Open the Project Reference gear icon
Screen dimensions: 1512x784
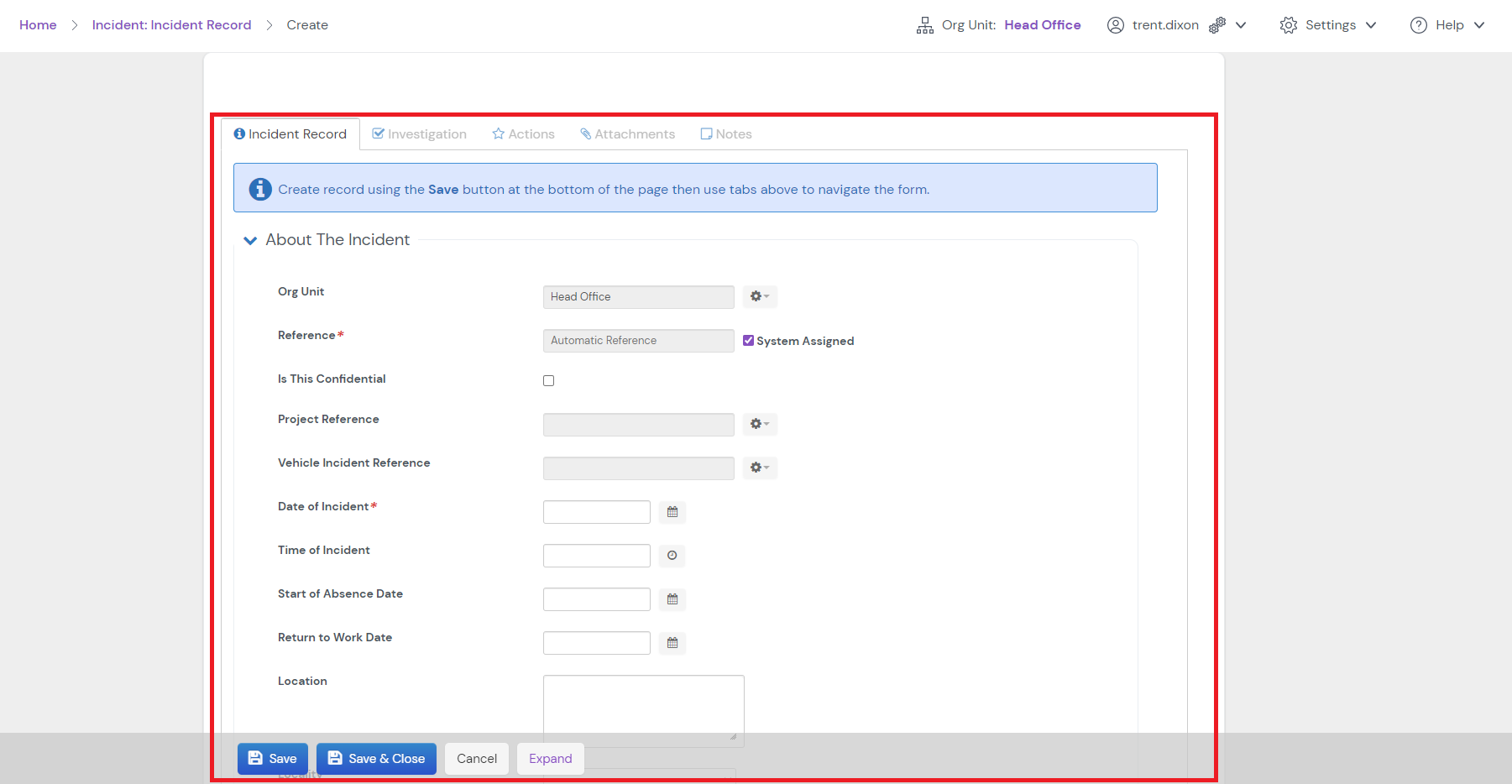759,424
